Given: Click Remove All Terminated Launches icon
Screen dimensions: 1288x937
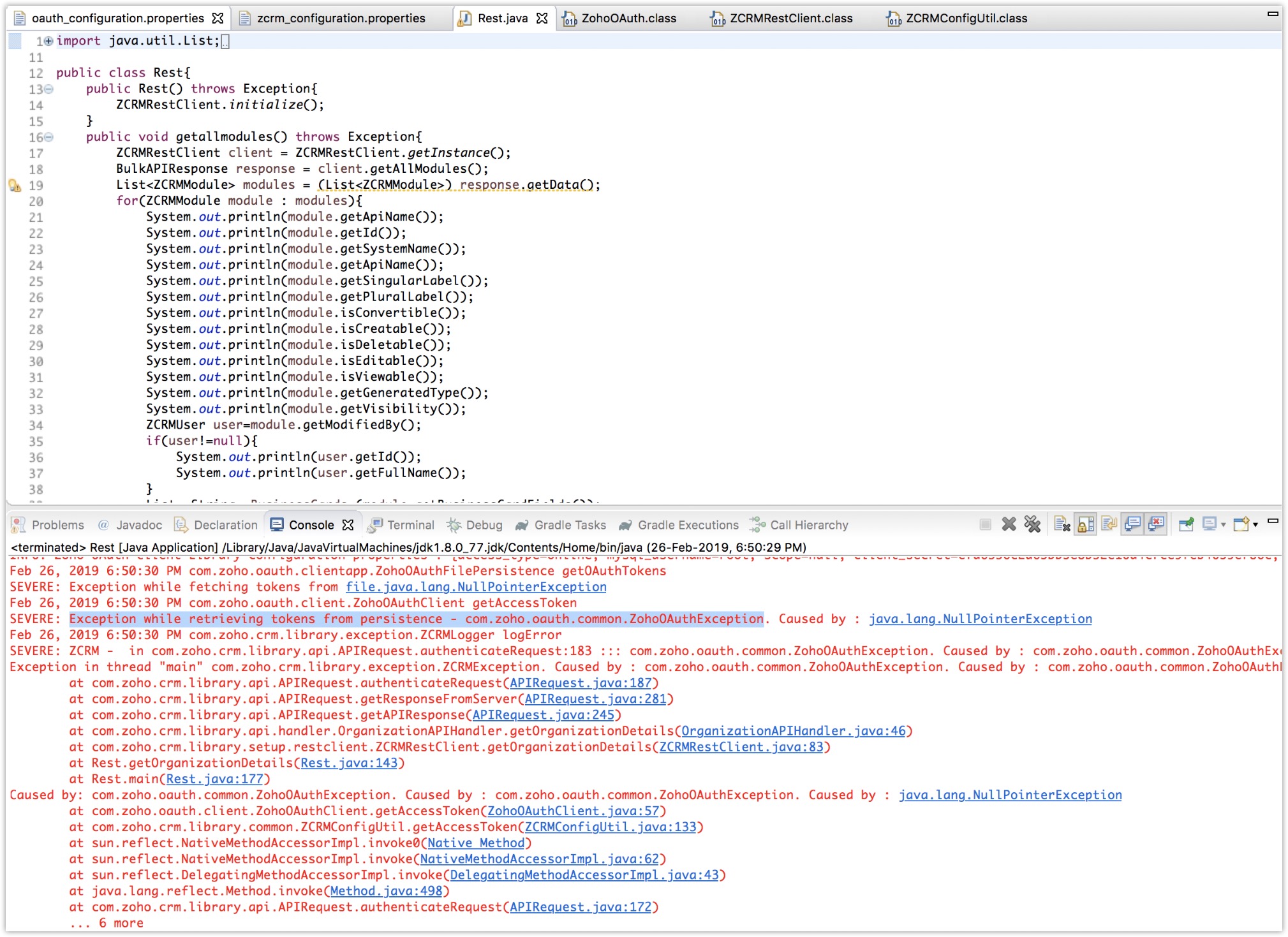Looking at the screenshot, I should tap(1032, 524).
